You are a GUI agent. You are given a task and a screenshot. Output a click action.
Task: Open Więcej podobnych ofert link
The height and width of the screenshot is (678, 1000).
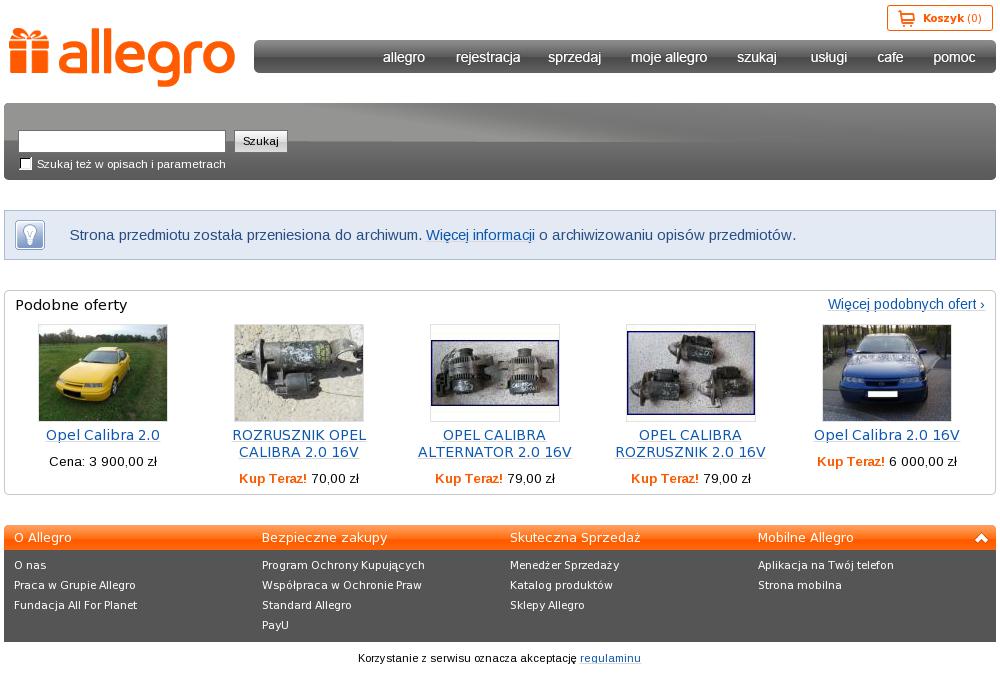(906, 304)
